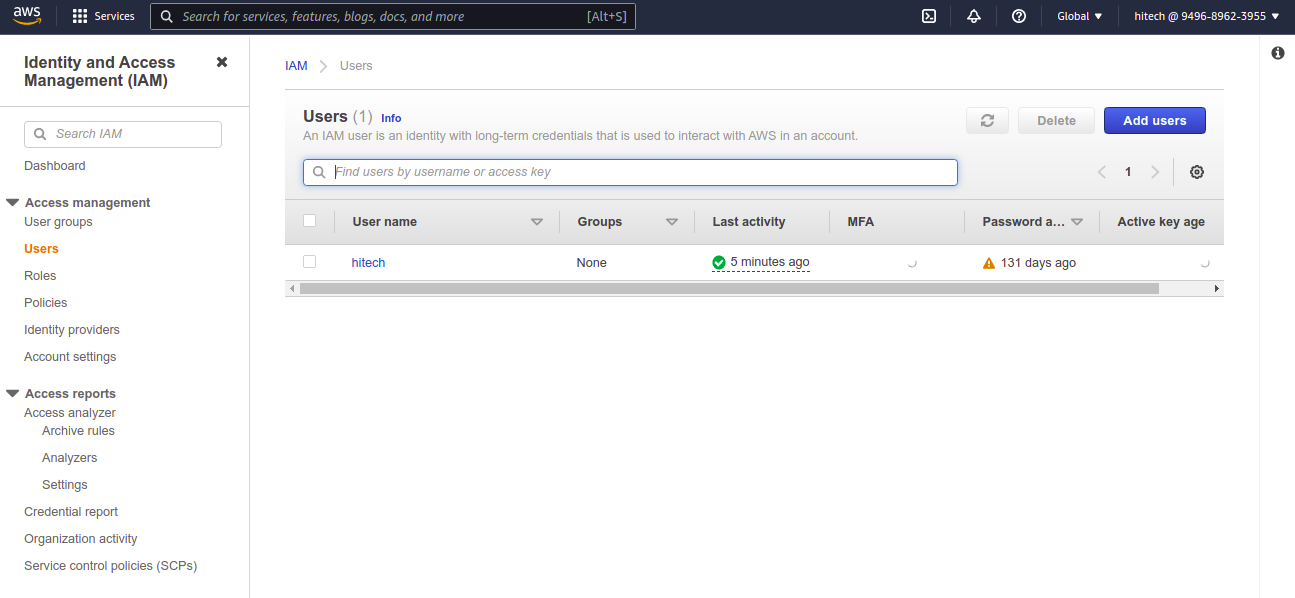Open Access analyzer in sidebar
This screenshot has height=598, width=1295.
tap(70, 413)
